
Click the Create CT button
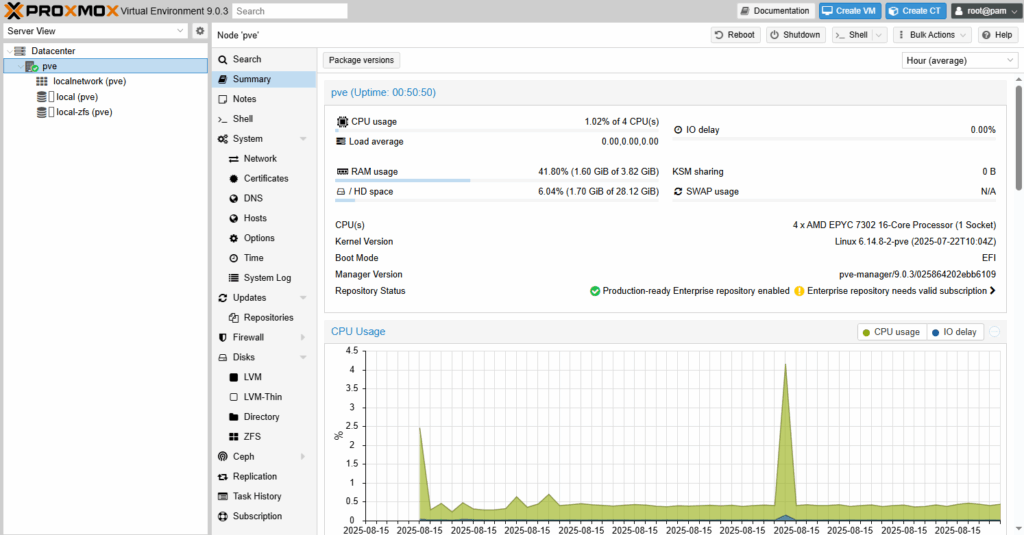pos(916,10)
